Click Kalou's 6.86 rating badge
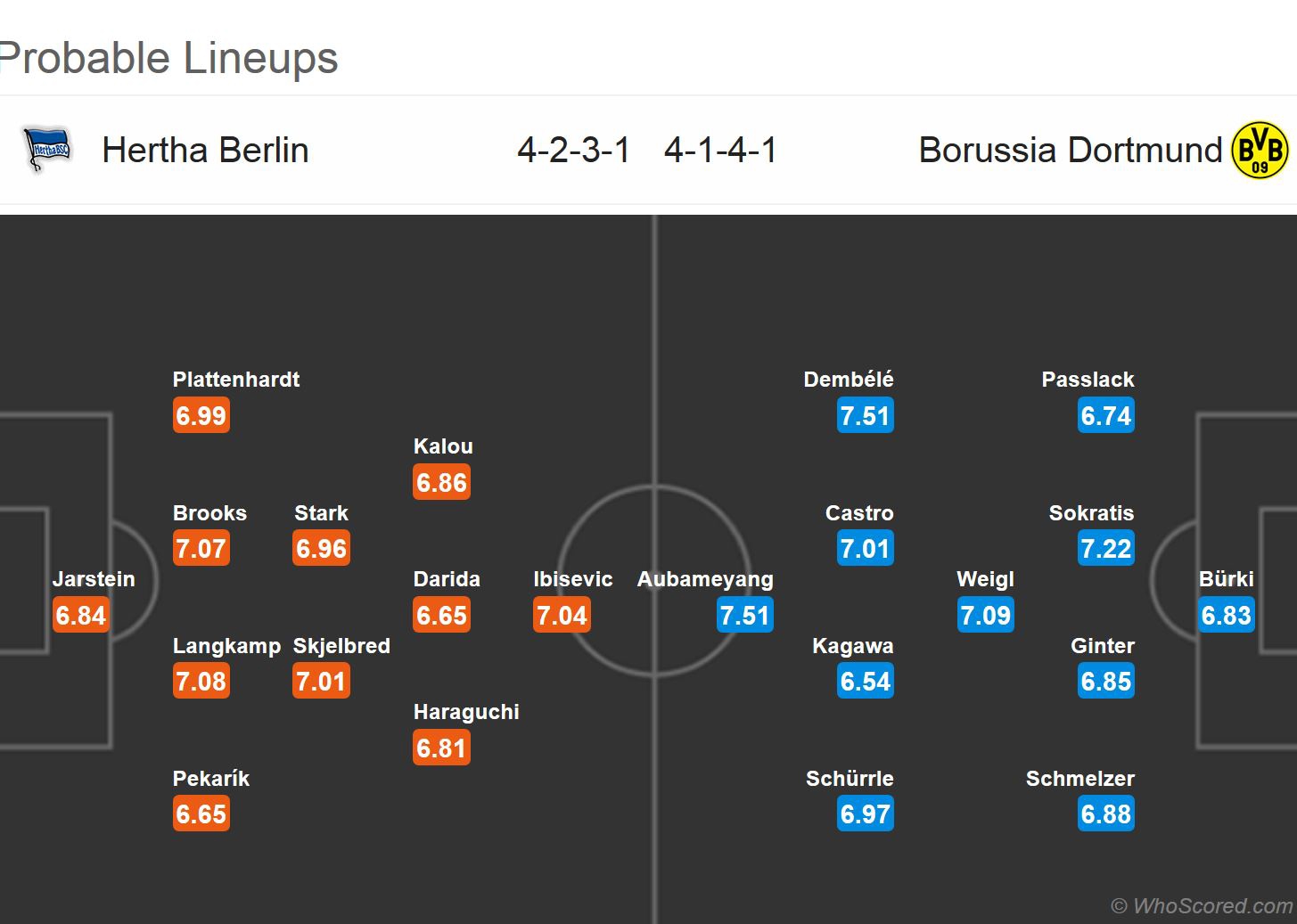 441,483
